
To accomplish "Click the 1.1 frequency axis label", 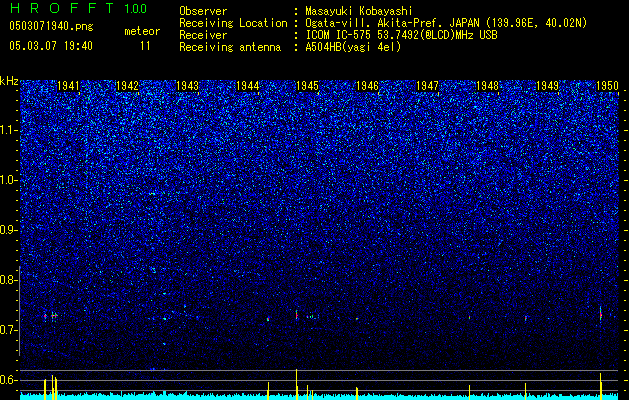I will tap(9, 130).
